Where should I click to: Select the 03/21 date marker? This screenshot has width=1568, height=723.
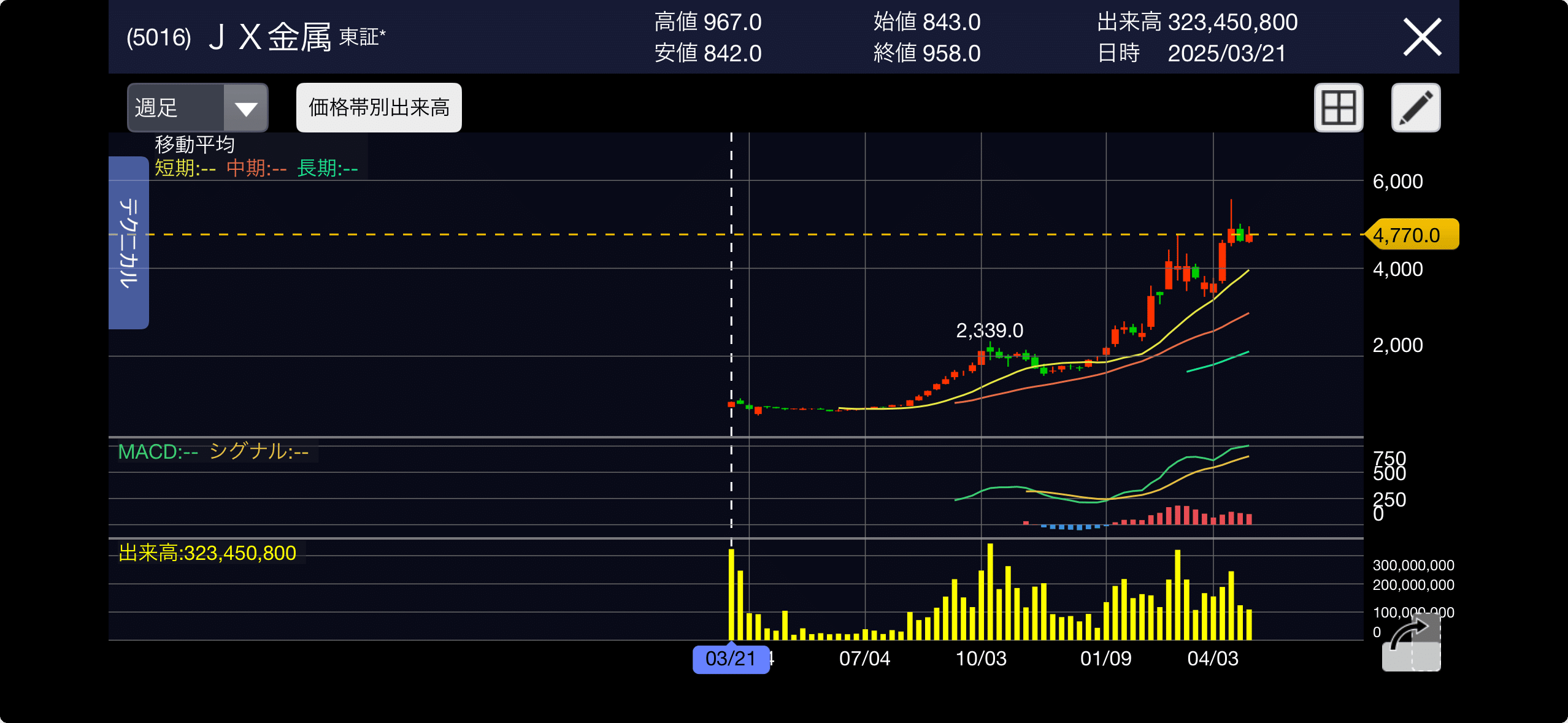coord(731,659)
